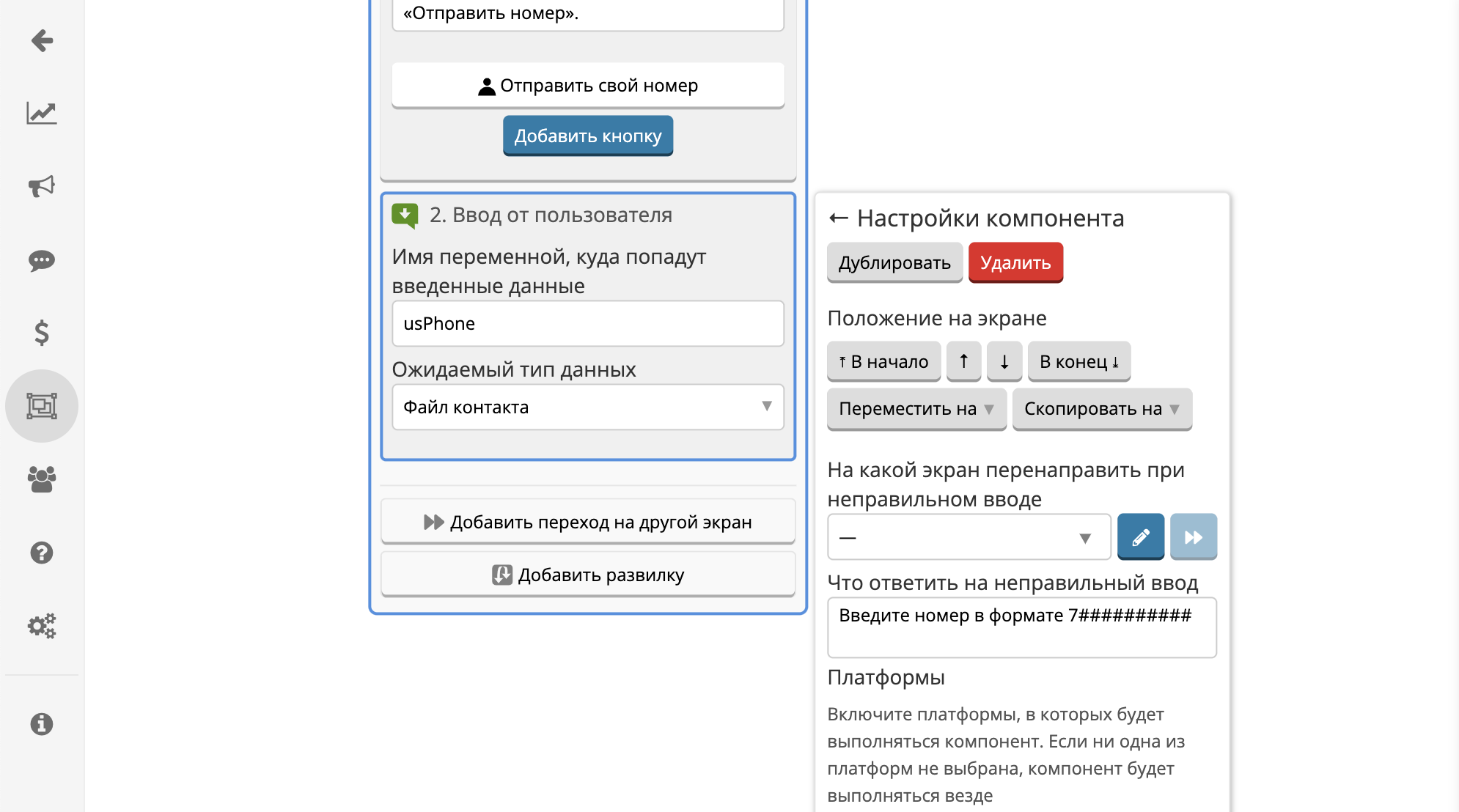The height and width of the screenshot is (812, 1459).
Task: Open the Переместить на dropdown
Action: (916, 409)
